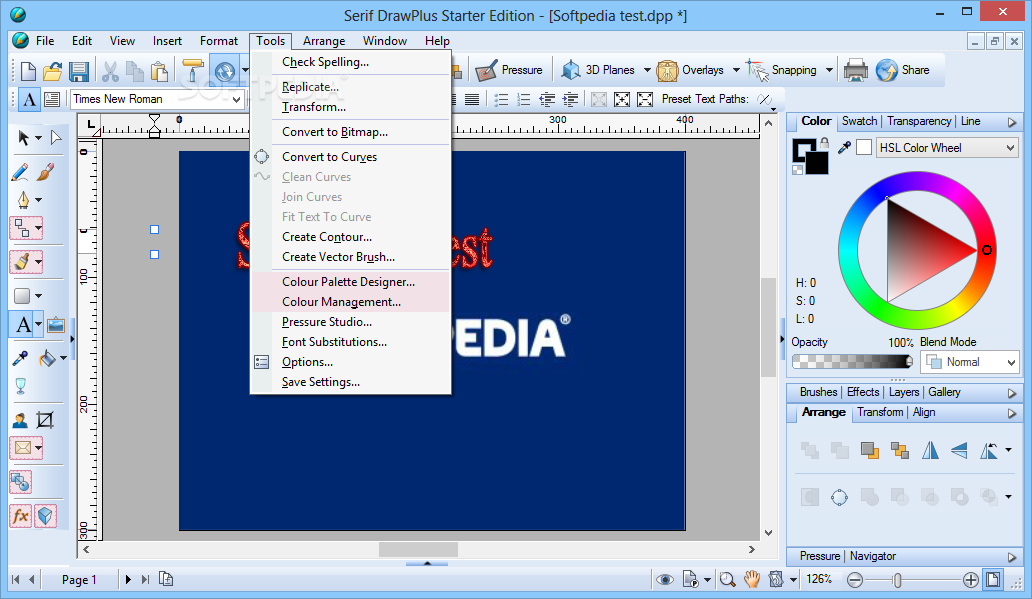
Task: Toggle the 3D Planes button
Action: tap(598, 70)
